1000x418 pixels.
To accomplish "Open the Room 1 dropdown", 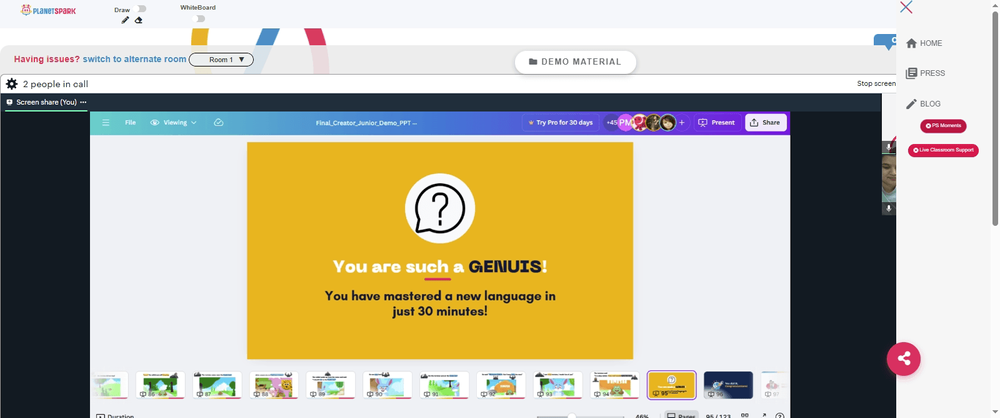I will tap(221, 59).
